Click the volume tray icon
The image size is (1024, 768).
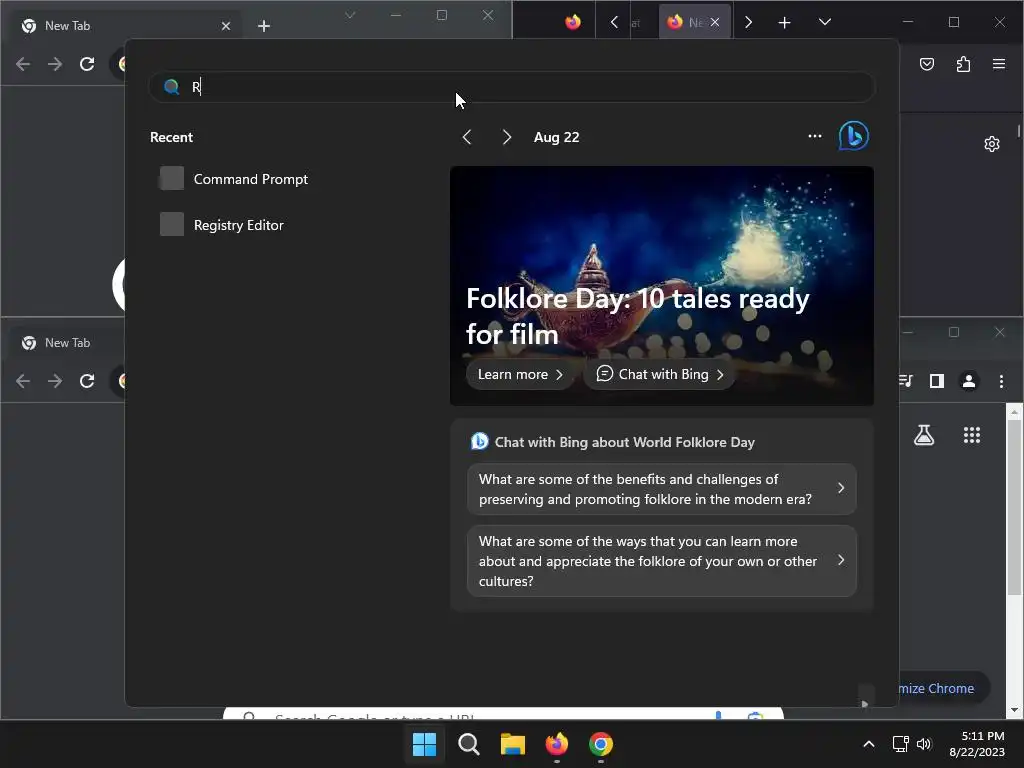tap(924, 744)
